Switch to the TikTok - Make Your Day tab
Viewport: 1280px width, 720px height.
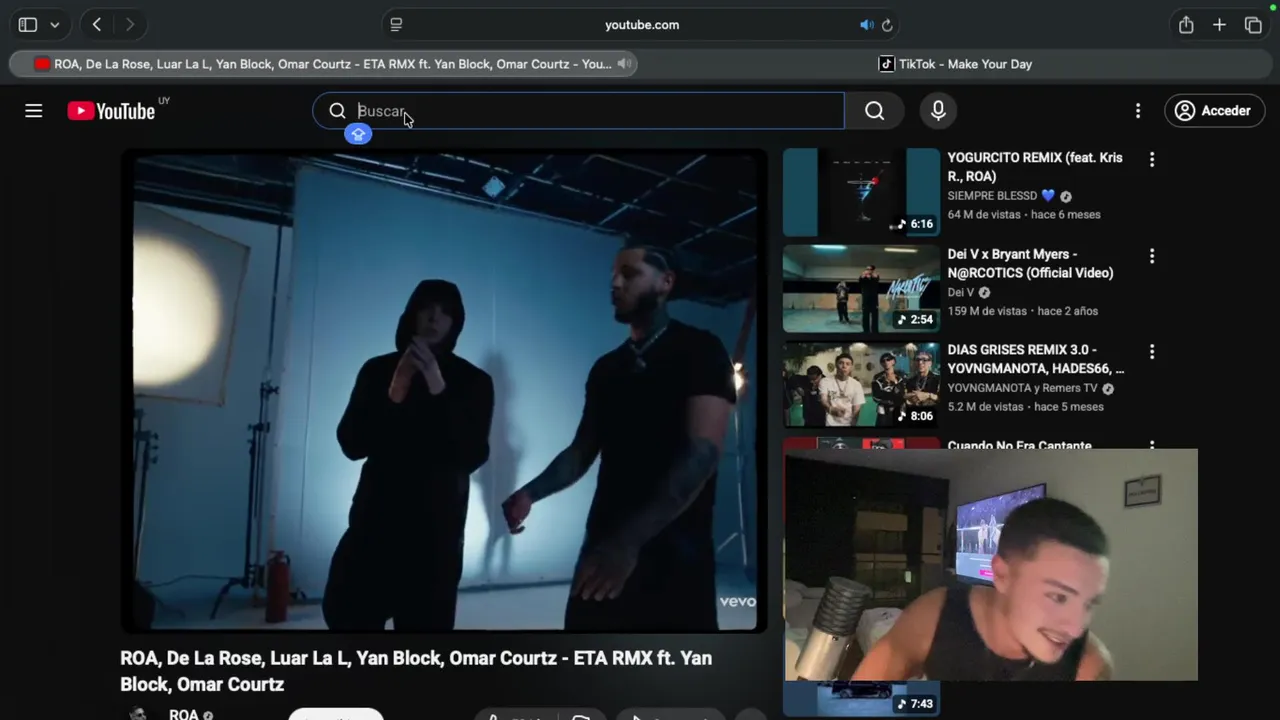point(955,64)
